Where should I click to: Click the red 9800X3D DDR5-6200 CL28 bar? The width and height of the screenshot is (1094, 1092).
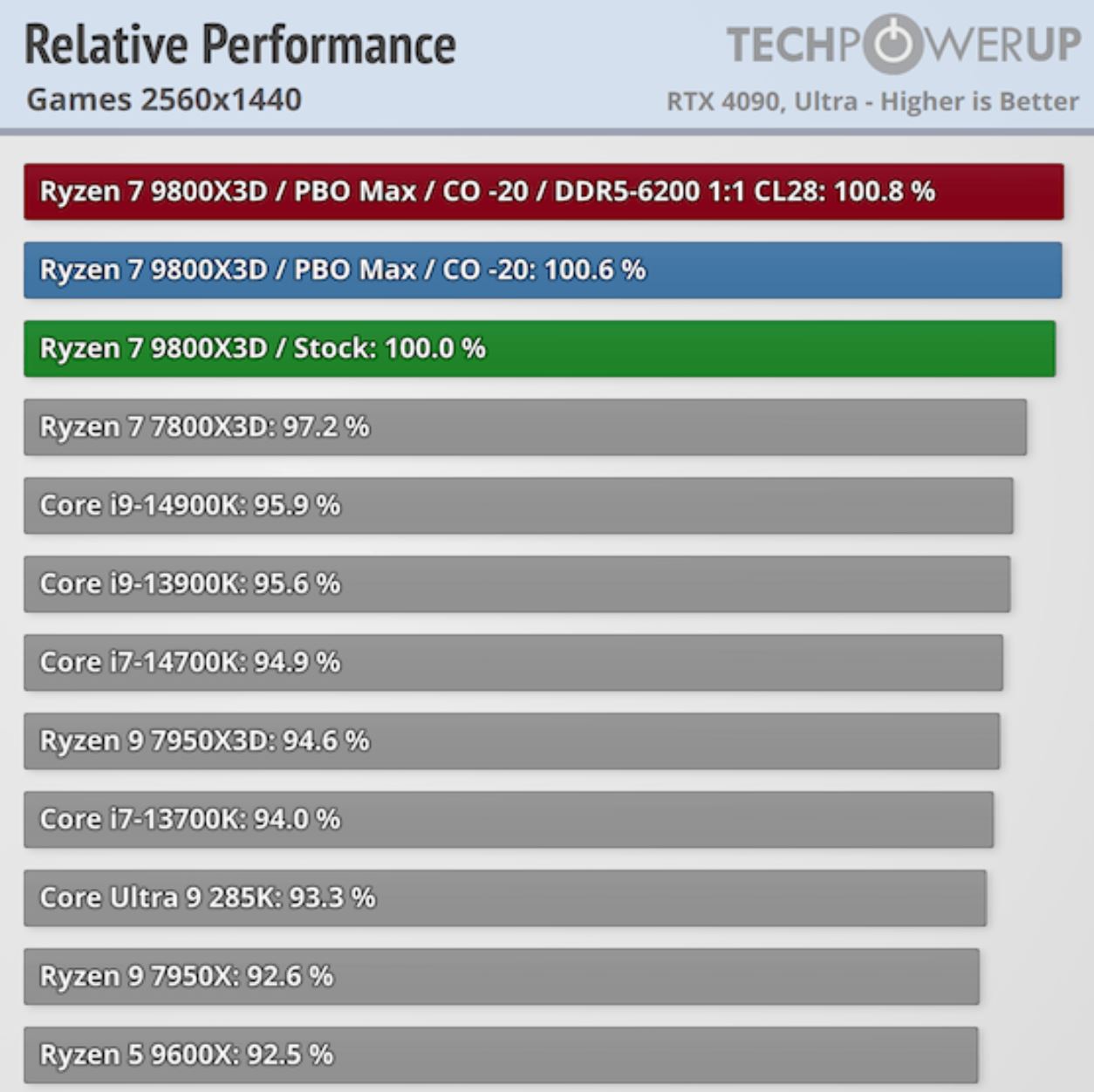click(x=543, y=191)
